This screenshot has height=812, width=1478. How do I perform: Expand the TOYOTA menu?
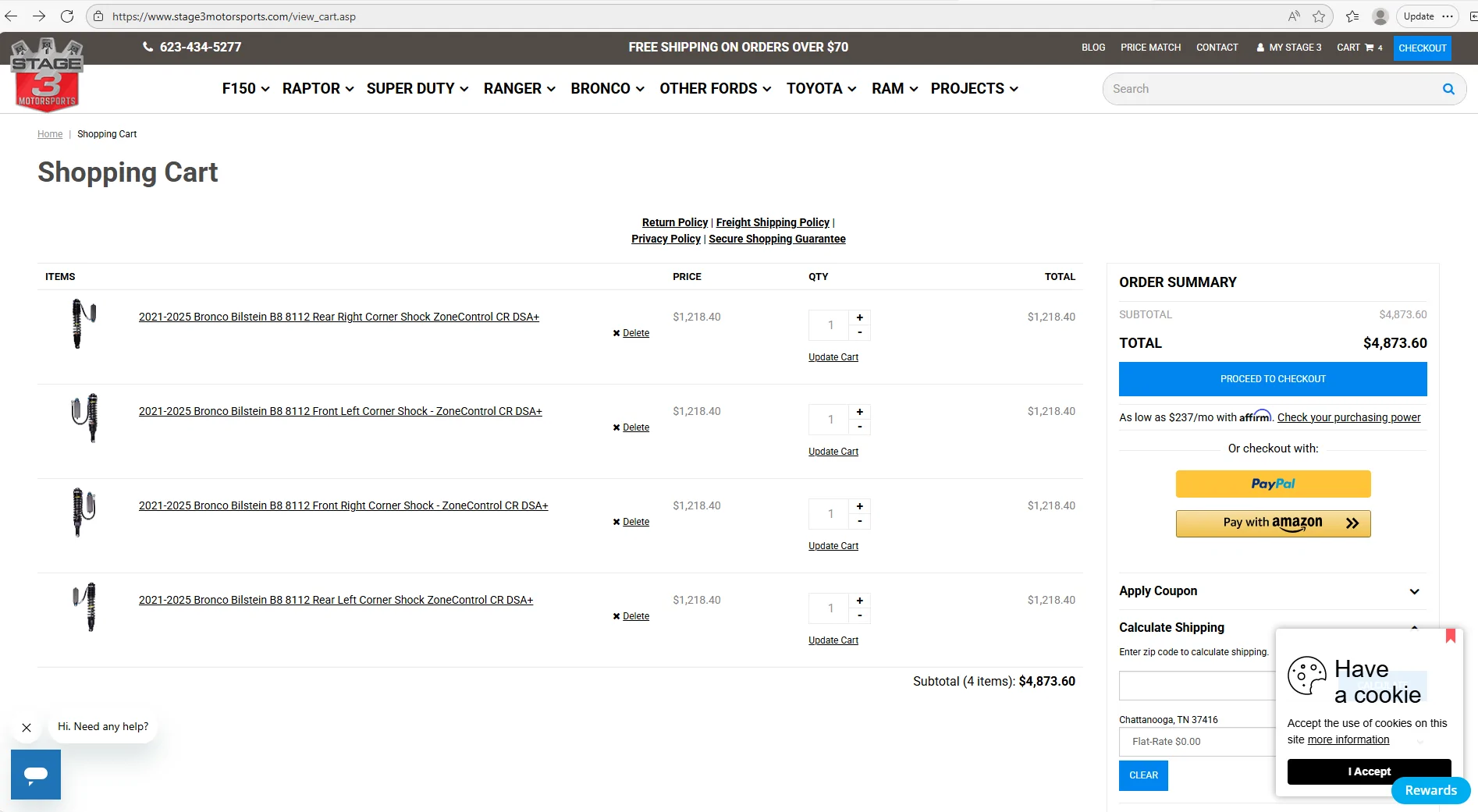click(822, 89)
